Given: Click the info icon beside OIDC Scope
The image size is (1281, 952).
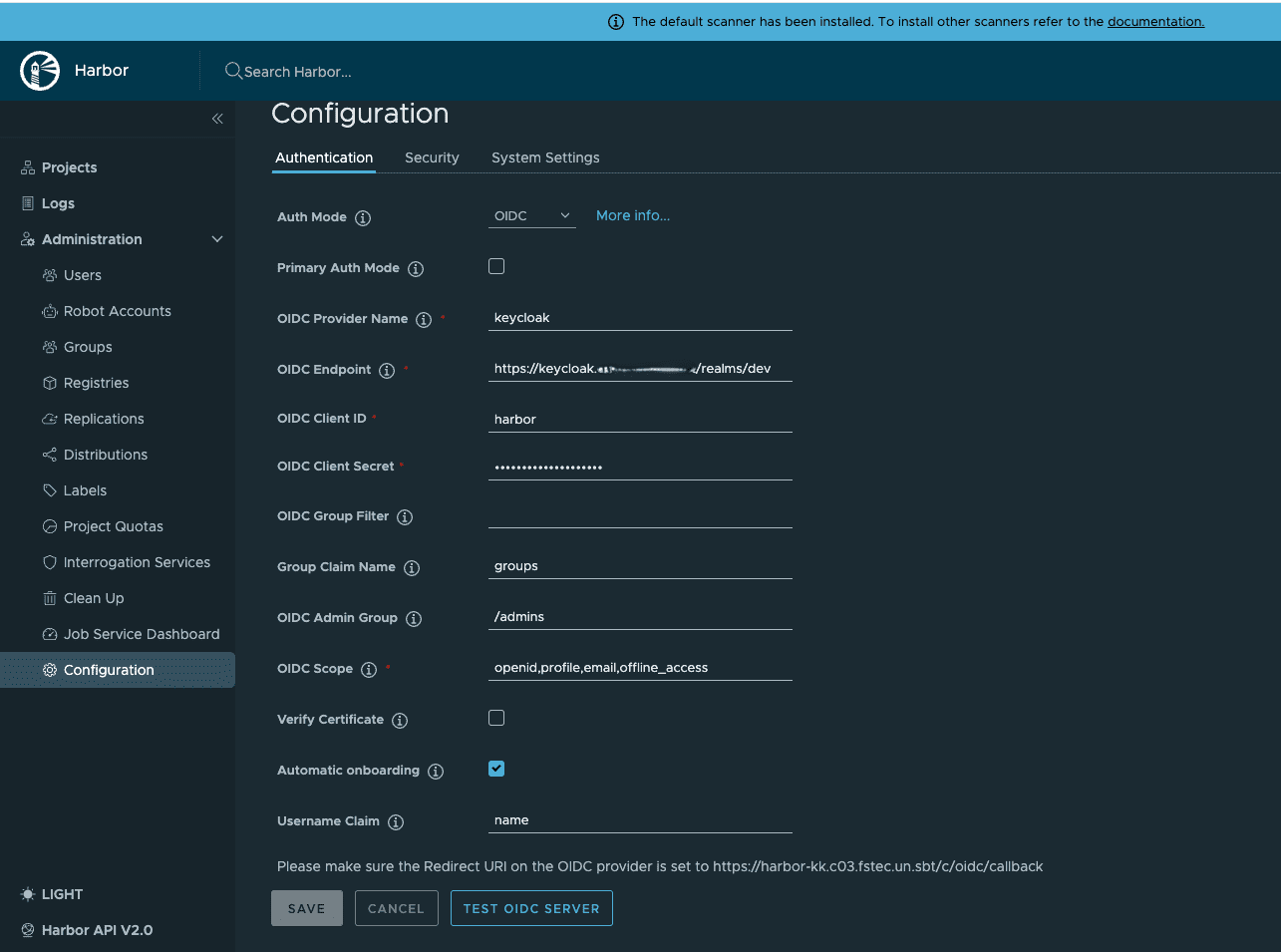Looking at the screenshot, I should pos(369,670).
